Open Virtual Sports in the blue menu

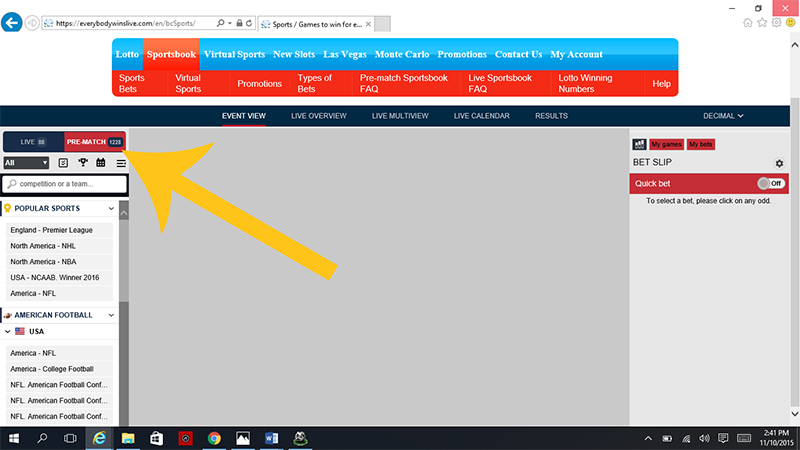point(234,54)
